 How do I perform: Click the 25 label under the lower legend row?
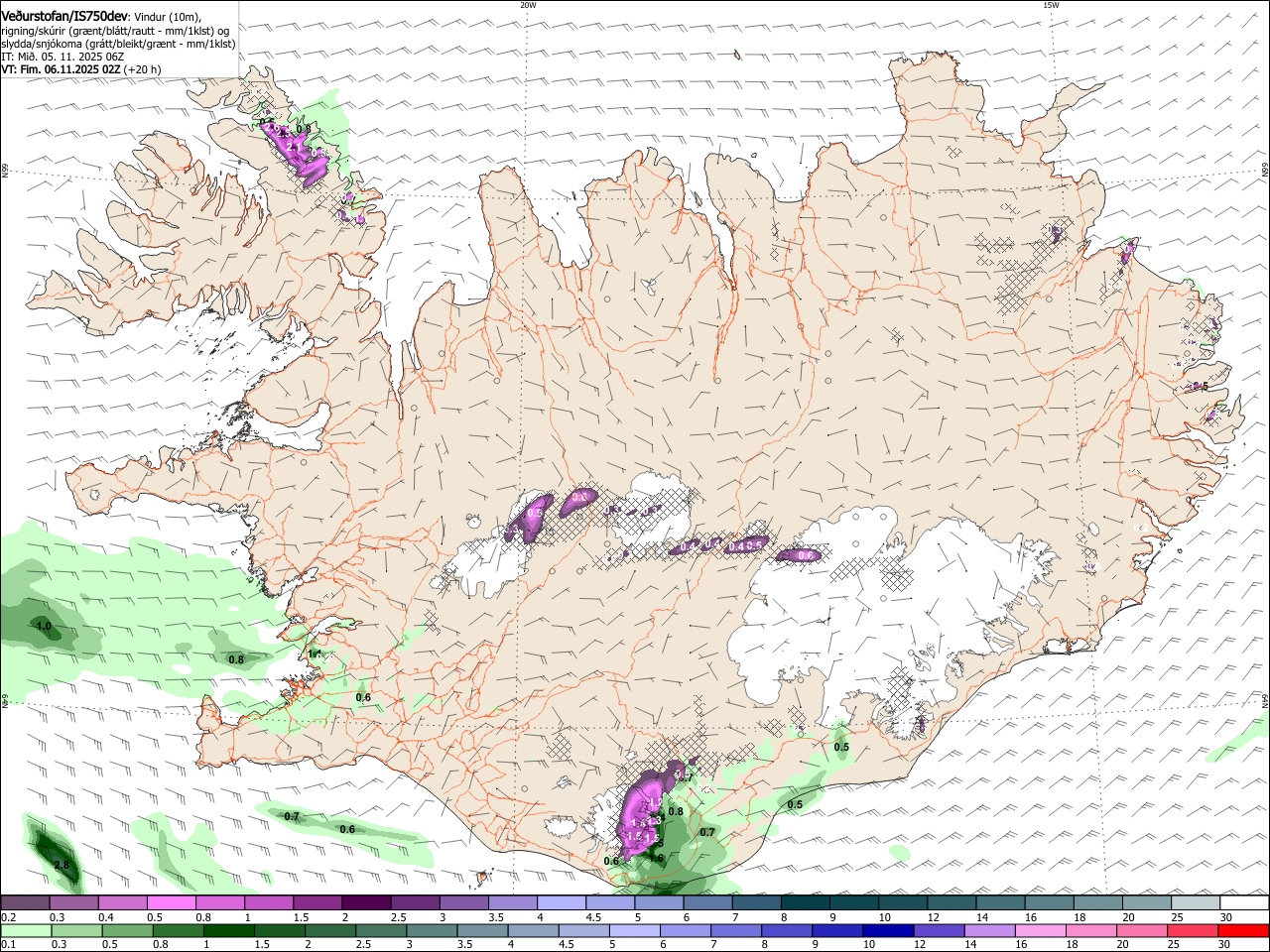tap(1176, 944)
